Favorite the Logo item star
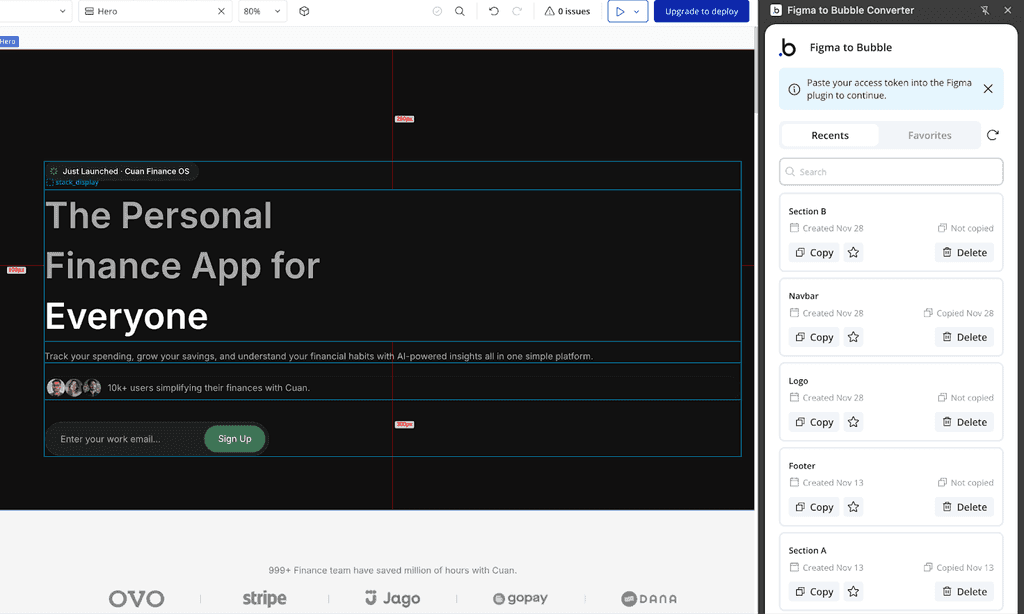The width and height of the screenshot is (1024, 614). (853, 422)
